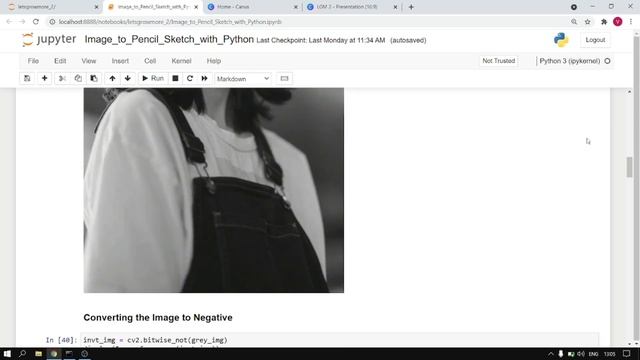This screenshot has height=360, width=640.
Task: Switch to the Home - Canva tab
Action: (249, 7)
